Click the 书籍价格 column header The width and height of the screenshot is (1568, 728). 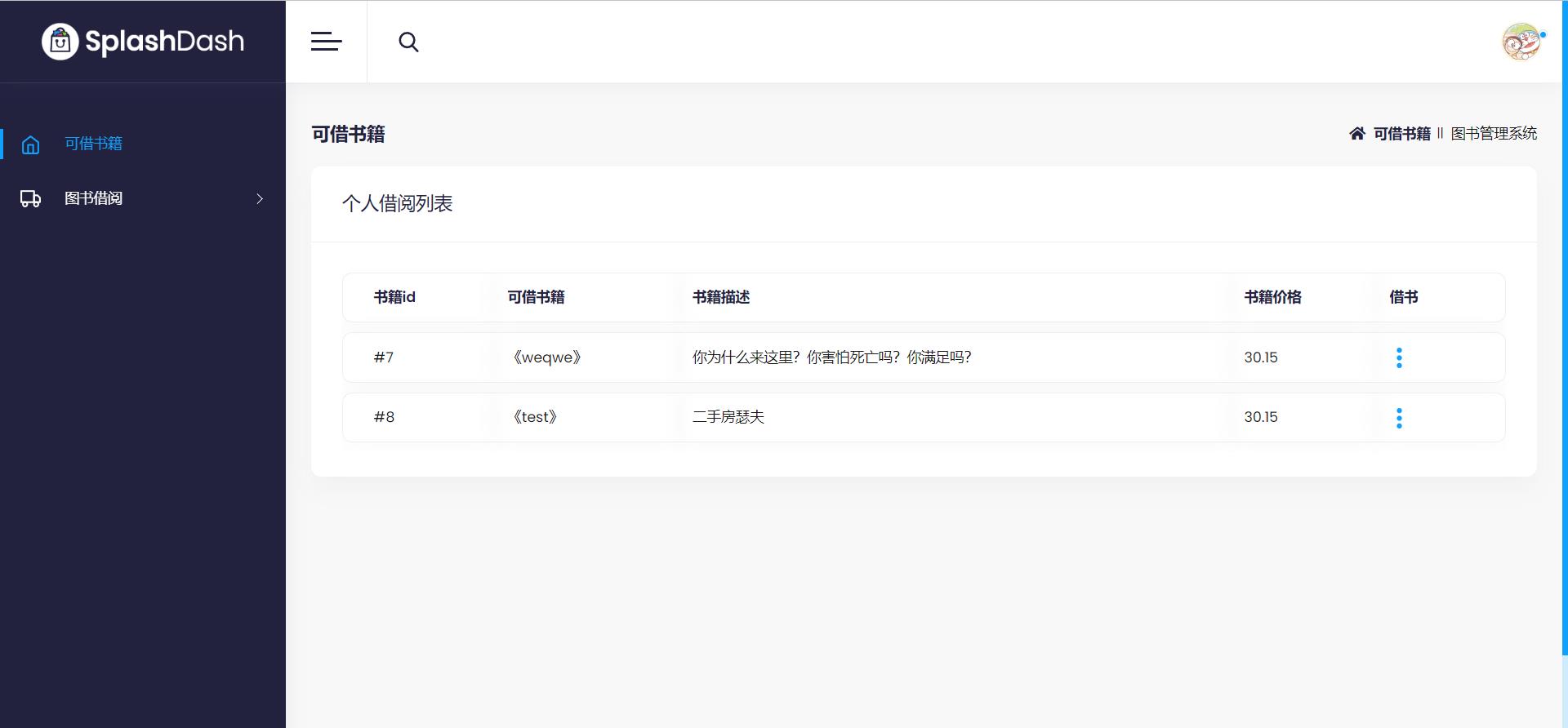tap(1272, 297)
